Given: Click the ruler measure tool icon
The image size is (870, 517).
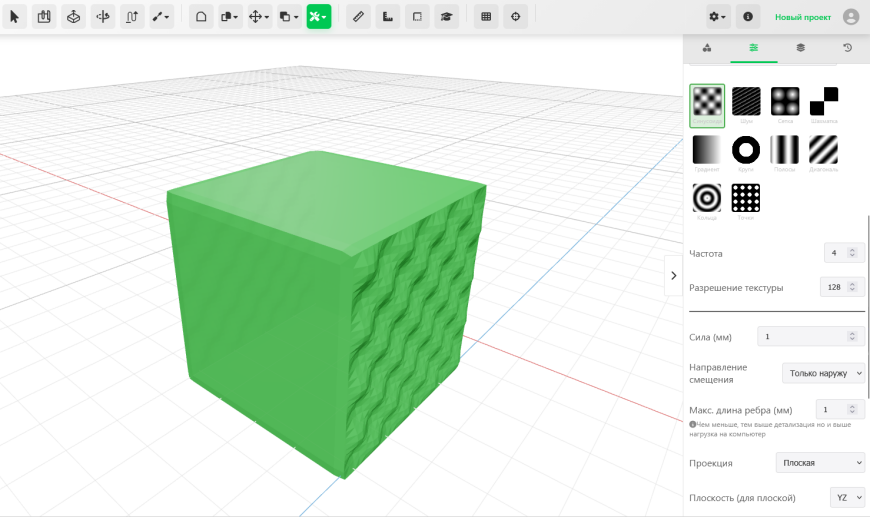Looking at the screenshot, I should point(358,17).
